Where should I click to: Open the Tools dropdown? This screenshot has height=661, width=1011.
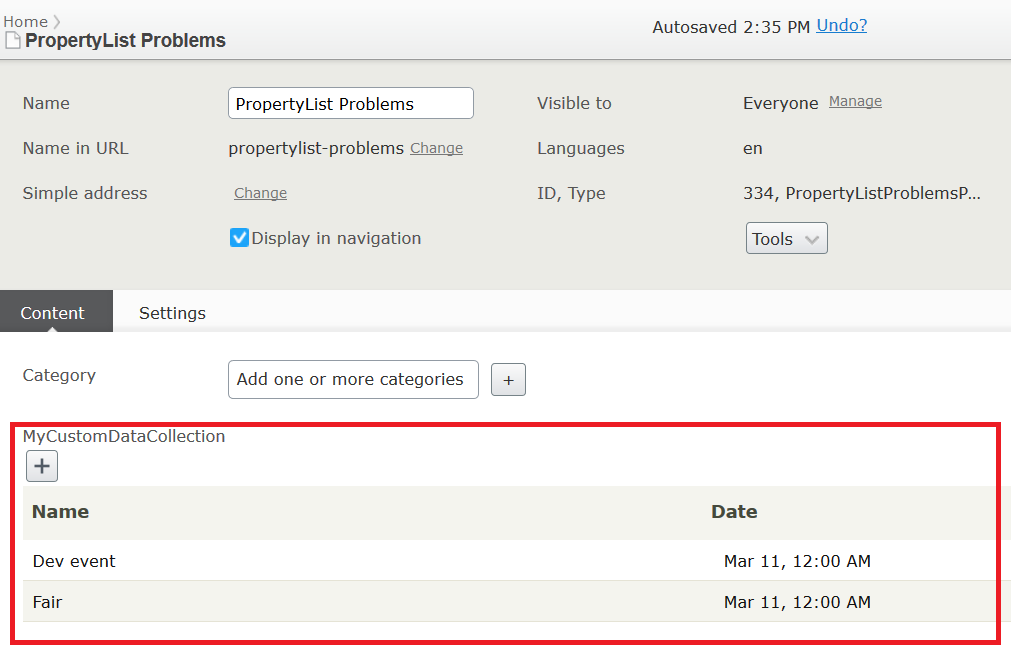pos(786,239)
